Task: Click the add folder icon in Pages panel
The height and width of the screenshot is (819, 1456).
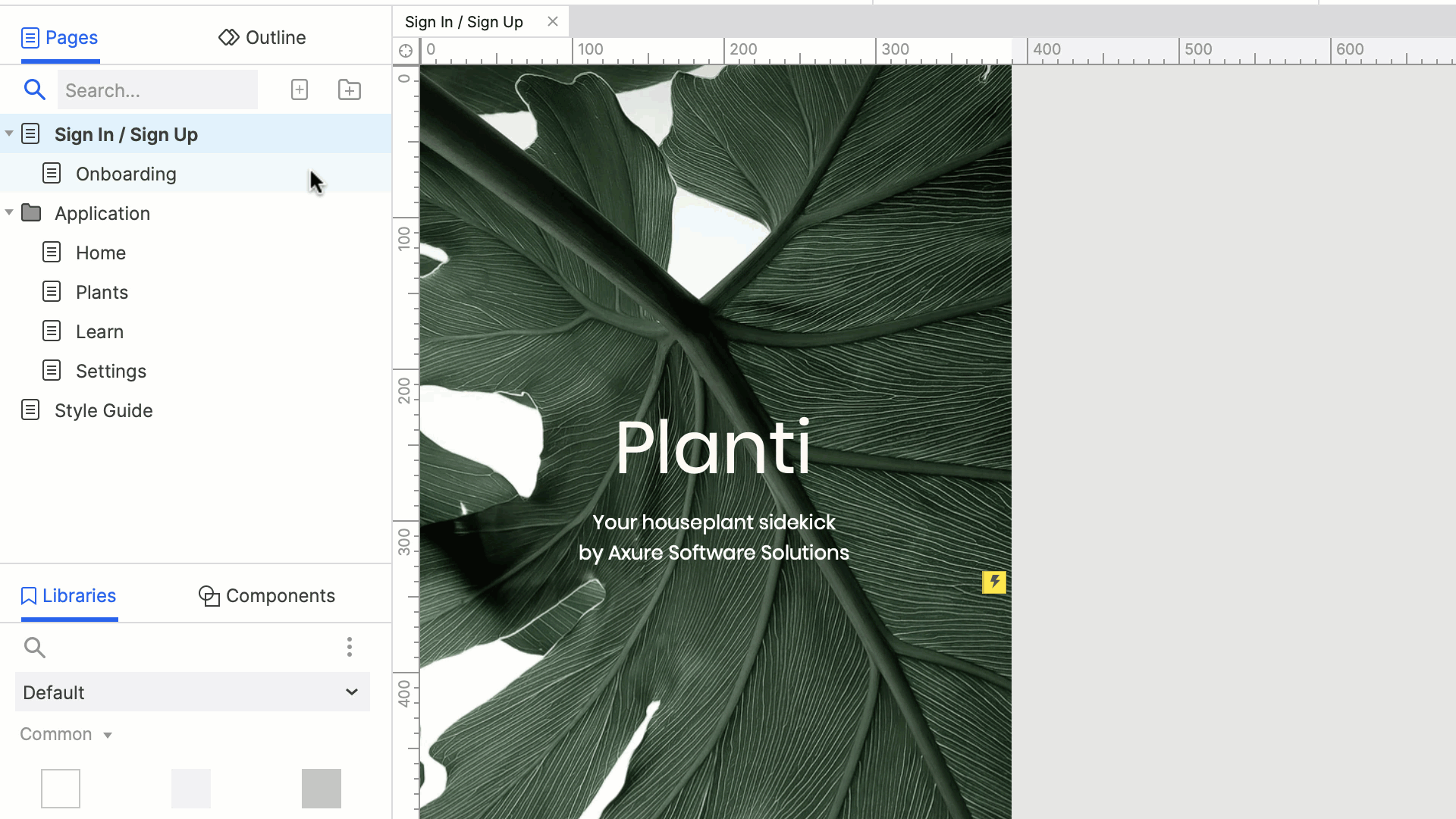Action: point(349,89)
